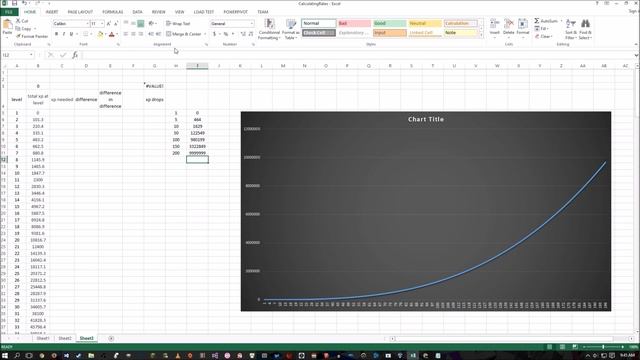Switch to PAGE LAYOUT ribbon tab
Screen dimensions: 640x360
pyautogui.click(x=80, y=12)
